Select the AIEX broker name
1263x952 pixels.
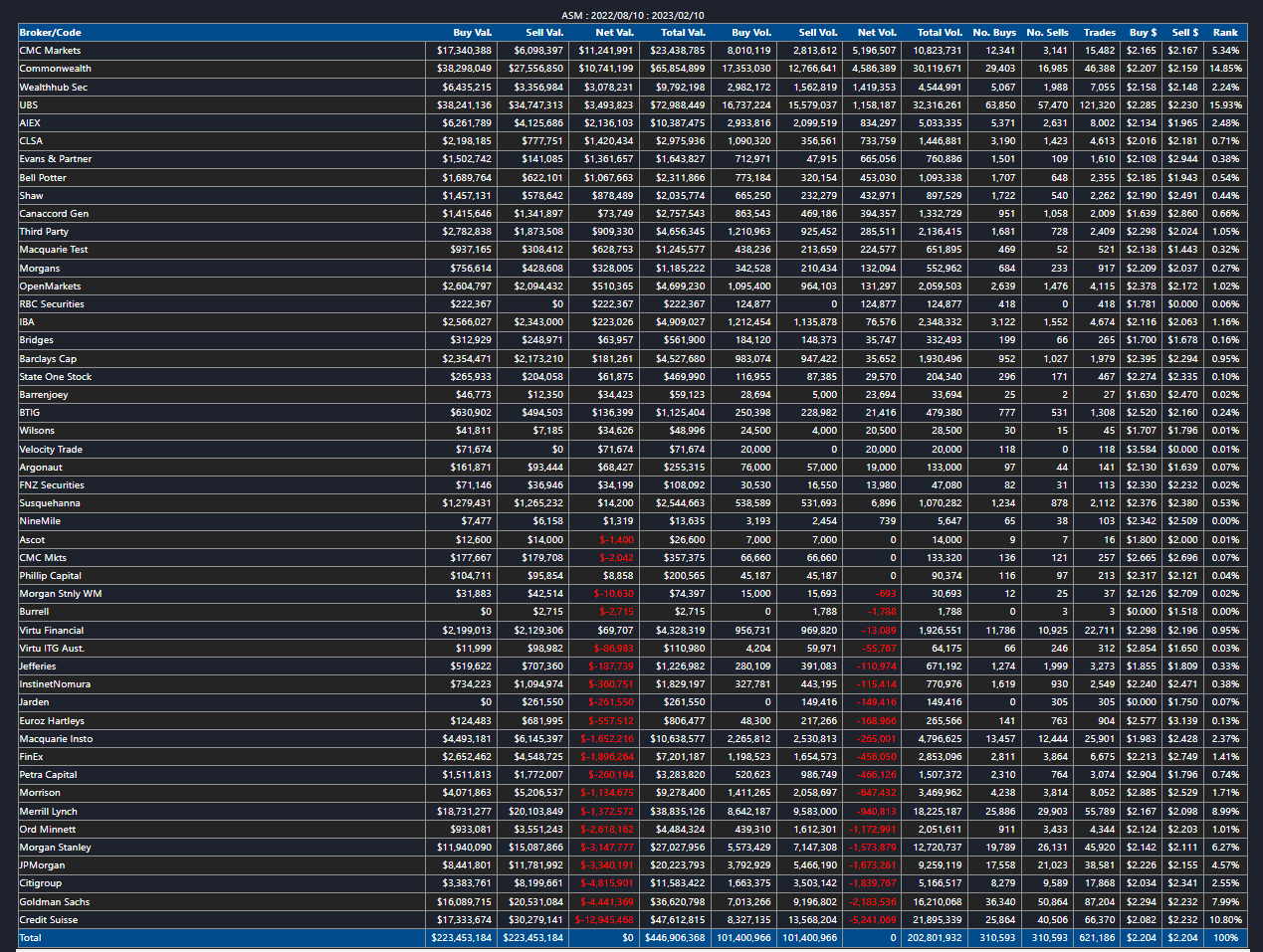point(30,123)
